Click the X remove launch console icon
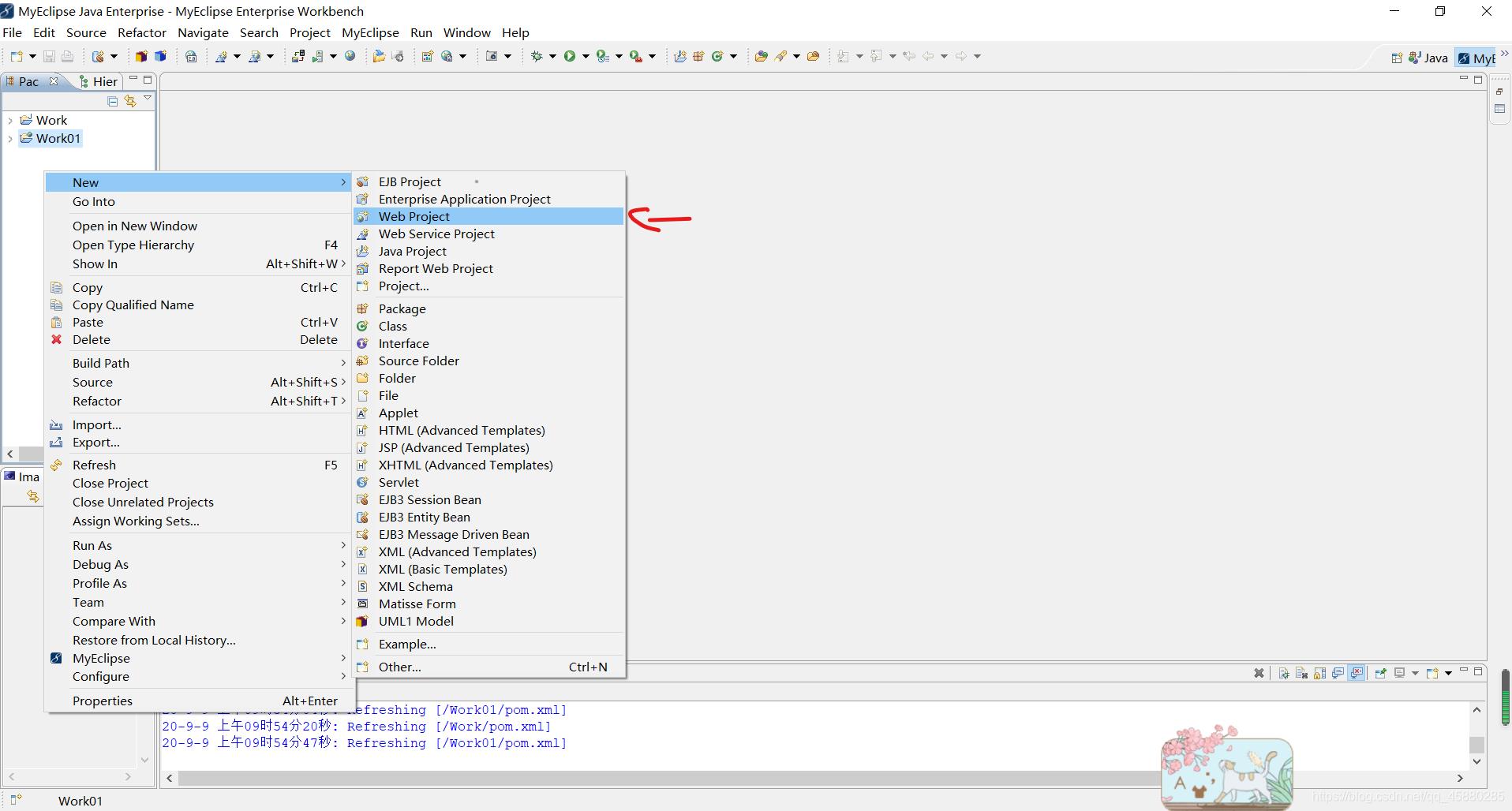 tap(1259, 673)
